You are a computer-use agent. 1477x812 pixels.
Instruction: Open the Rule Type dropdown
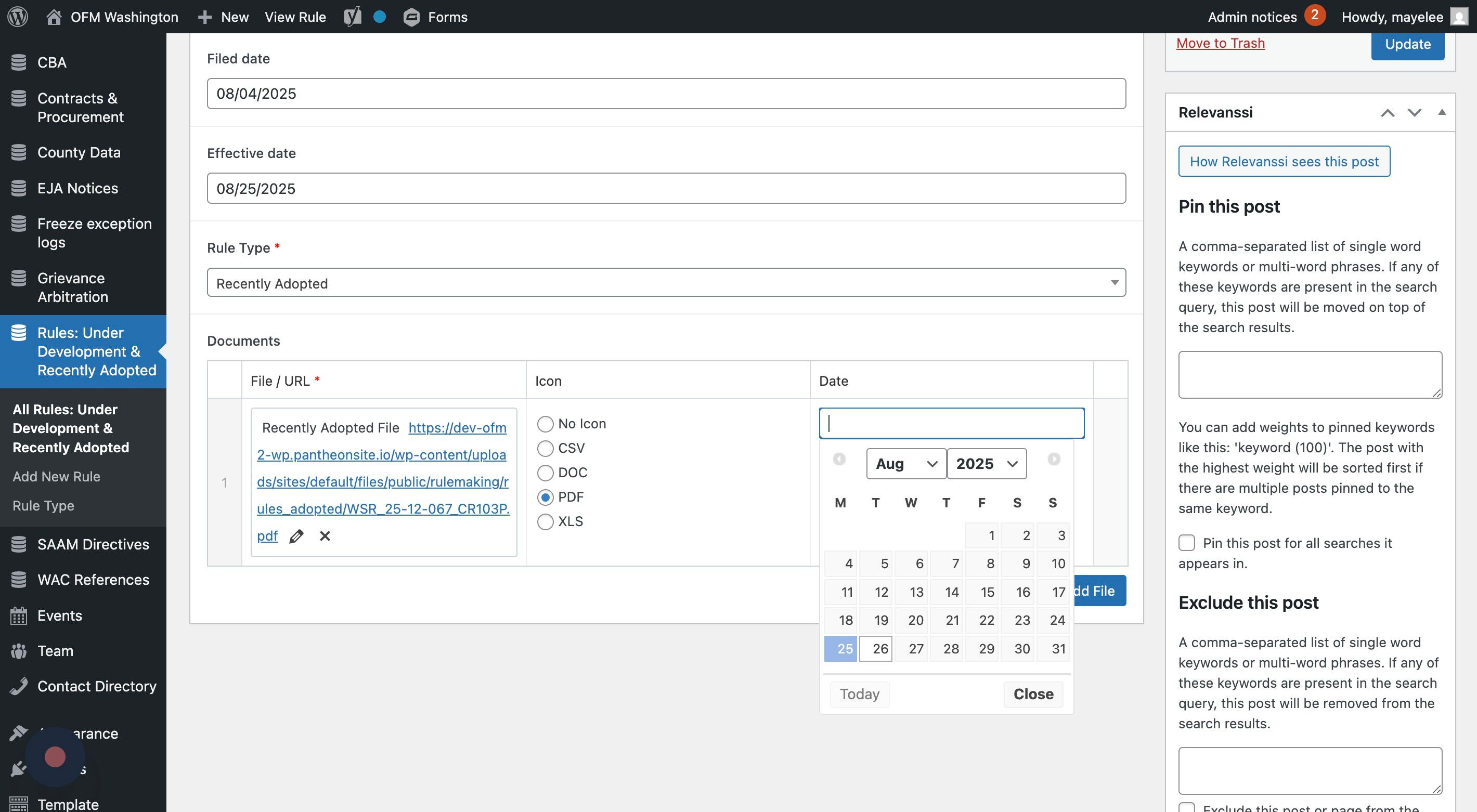click(666, 283)
